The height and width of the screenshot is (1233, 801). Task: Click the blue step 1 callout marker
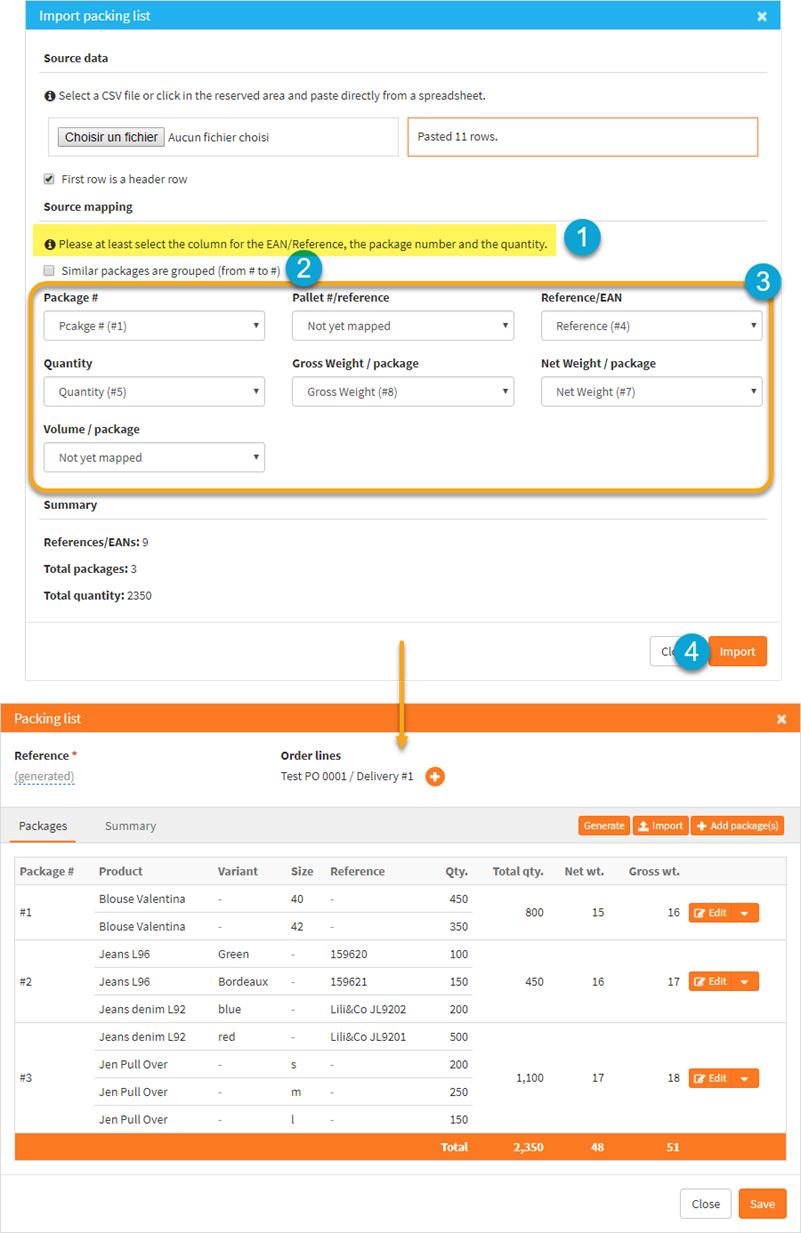(x=582, y=241)
